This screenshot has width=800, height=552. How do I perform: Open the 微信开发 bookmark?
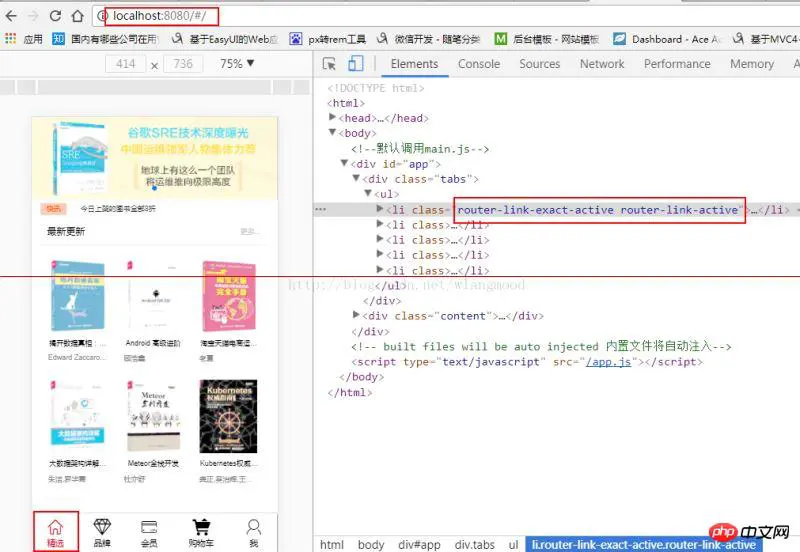click(429, 39)
